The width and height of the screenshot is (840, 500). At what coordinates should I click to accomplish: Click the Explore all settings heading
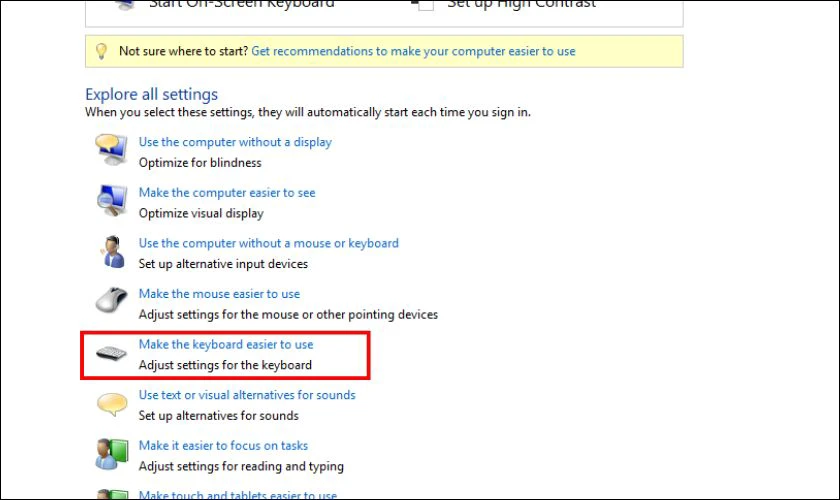[152, 94]
